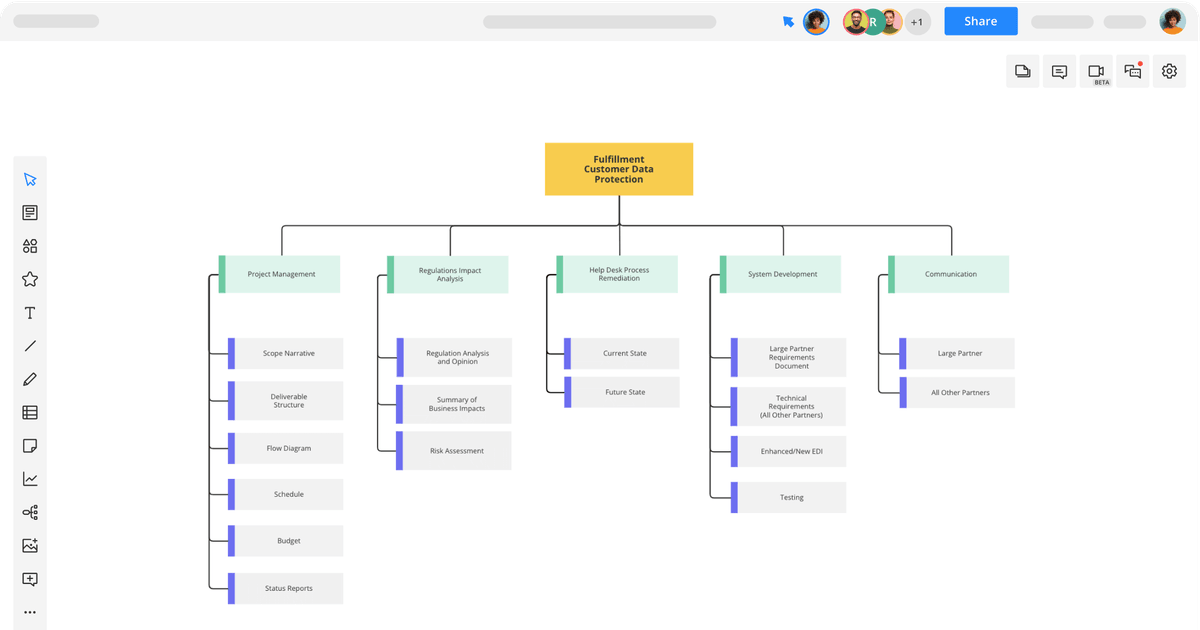Open the user profile avatar menu
Image resolution: width=1200 pixels, height=630 pixels.
(1172, 22)
